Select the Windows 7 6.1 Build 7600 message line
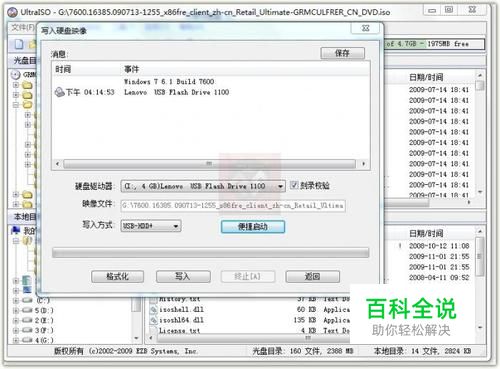Screen dimensions: 500x369 169,81
